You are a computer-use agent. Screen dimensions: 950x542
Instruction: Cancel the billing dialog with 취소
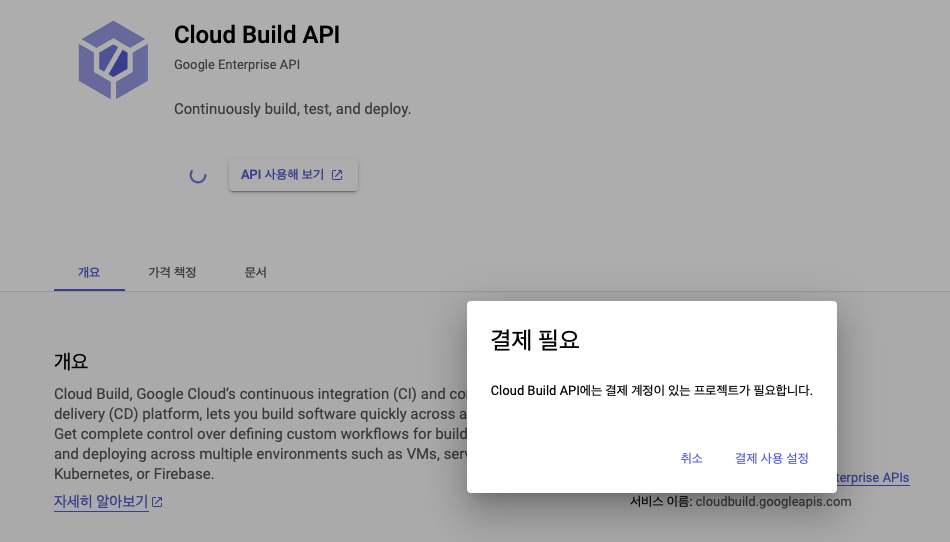(x=691, y=458)
